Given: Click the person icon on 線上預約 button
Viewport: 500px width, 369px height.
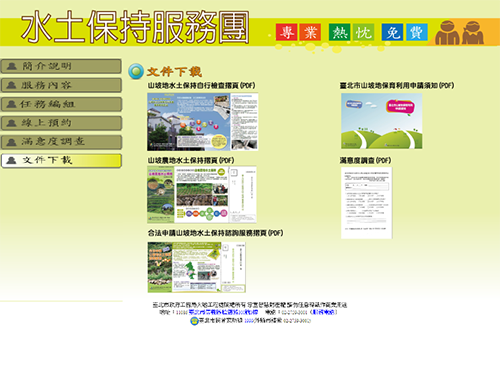Looking at the screenshot, I should pyautogui.click(x=12, y=123).
